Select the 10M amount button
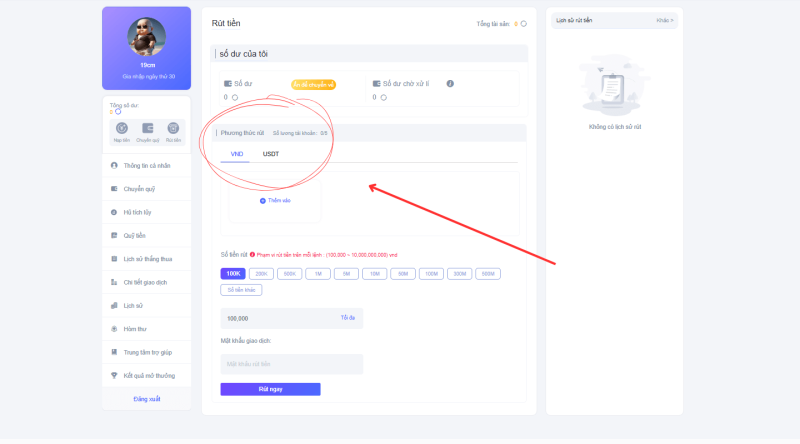This screenshot has width=800, height=444. (374, 274)
